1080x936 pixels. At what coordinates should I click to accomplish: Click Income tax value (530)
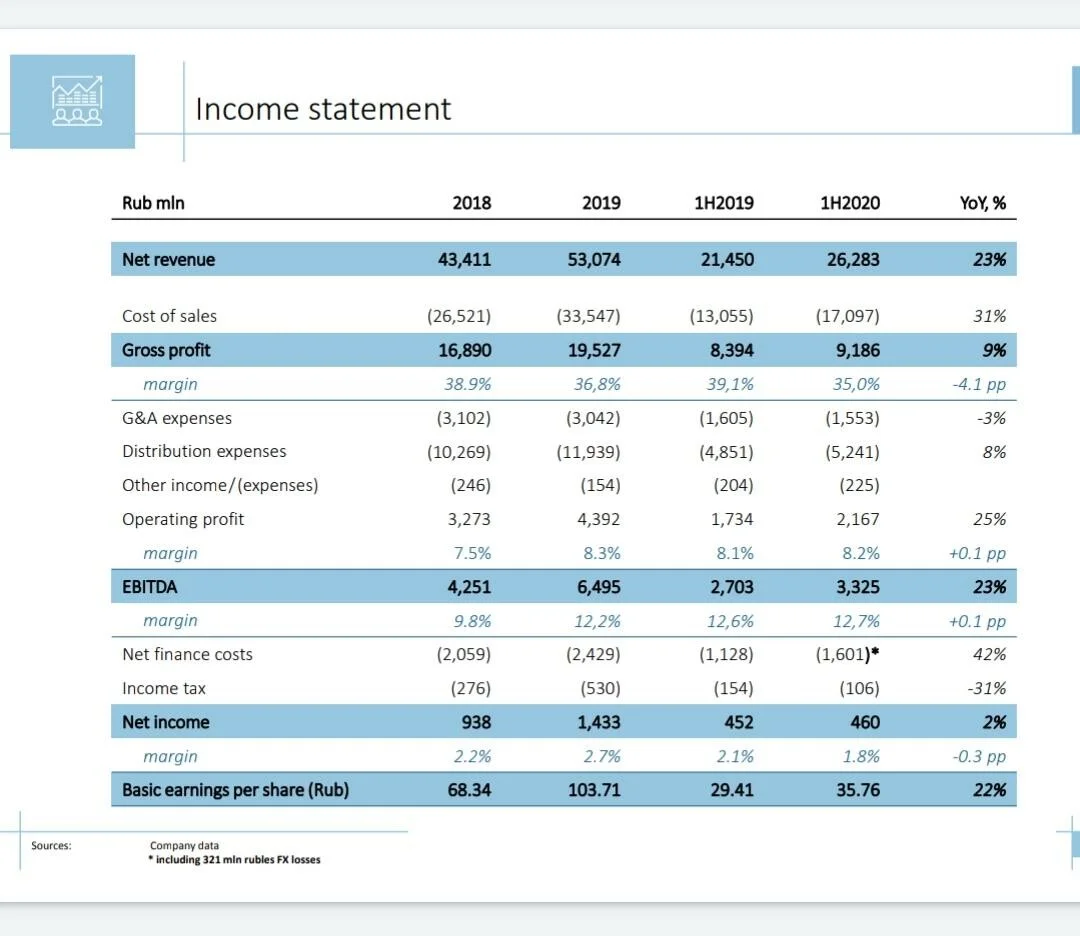tap(601, 689)
